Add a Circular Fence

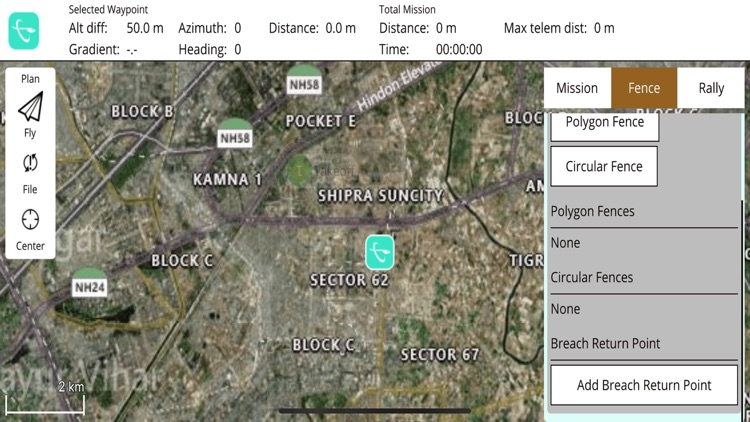point(604,166)
